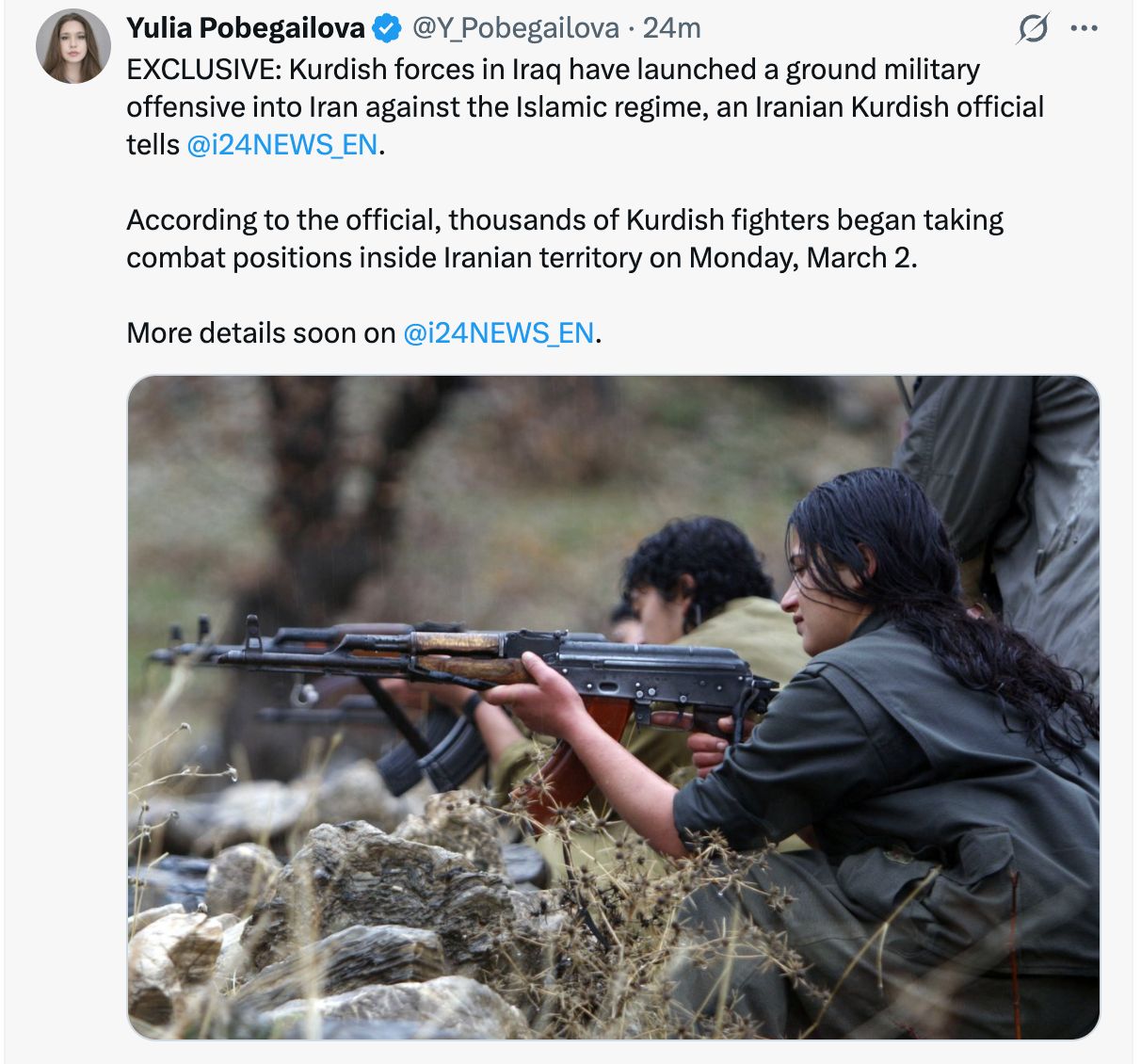
Task: Open the 24m timestamp permalink
Action: (671, 29)
